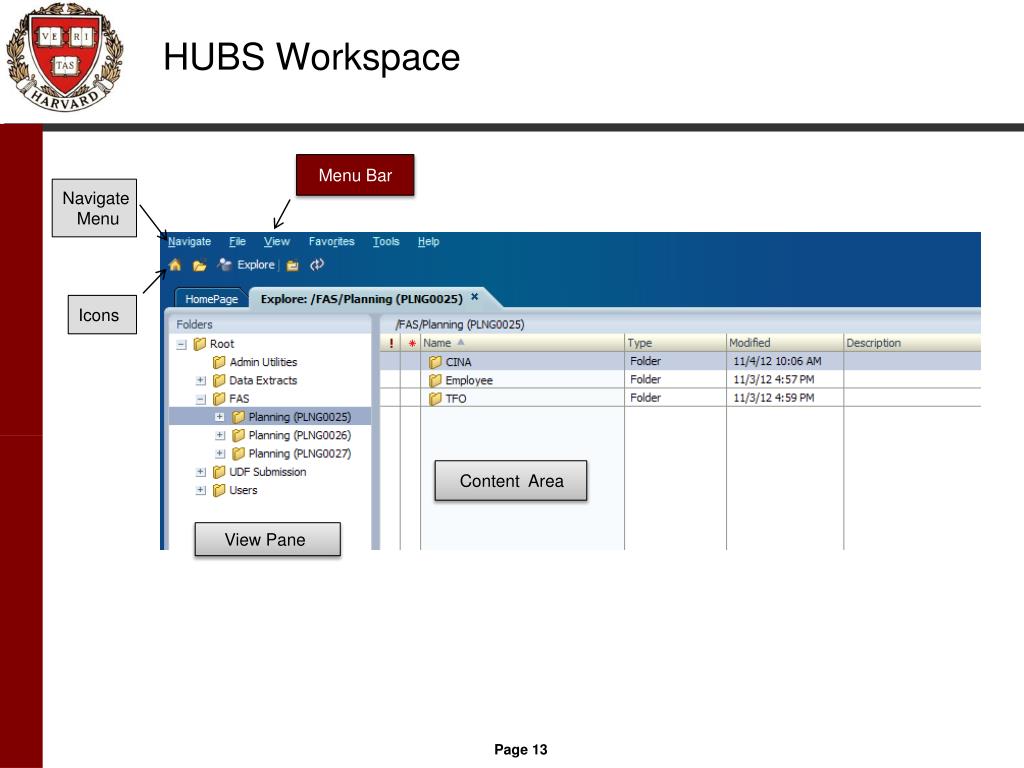Click the exclamation priority column header
The image size is (1024, 768).
coord(391,343)
